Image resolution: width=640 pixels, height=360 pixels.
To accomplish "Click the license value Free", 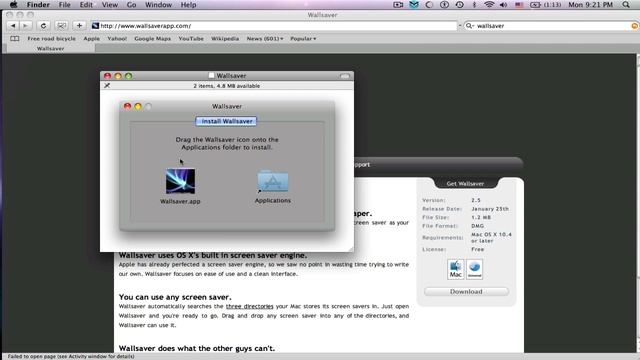I will pyautogui.click(x=478, y=249).
